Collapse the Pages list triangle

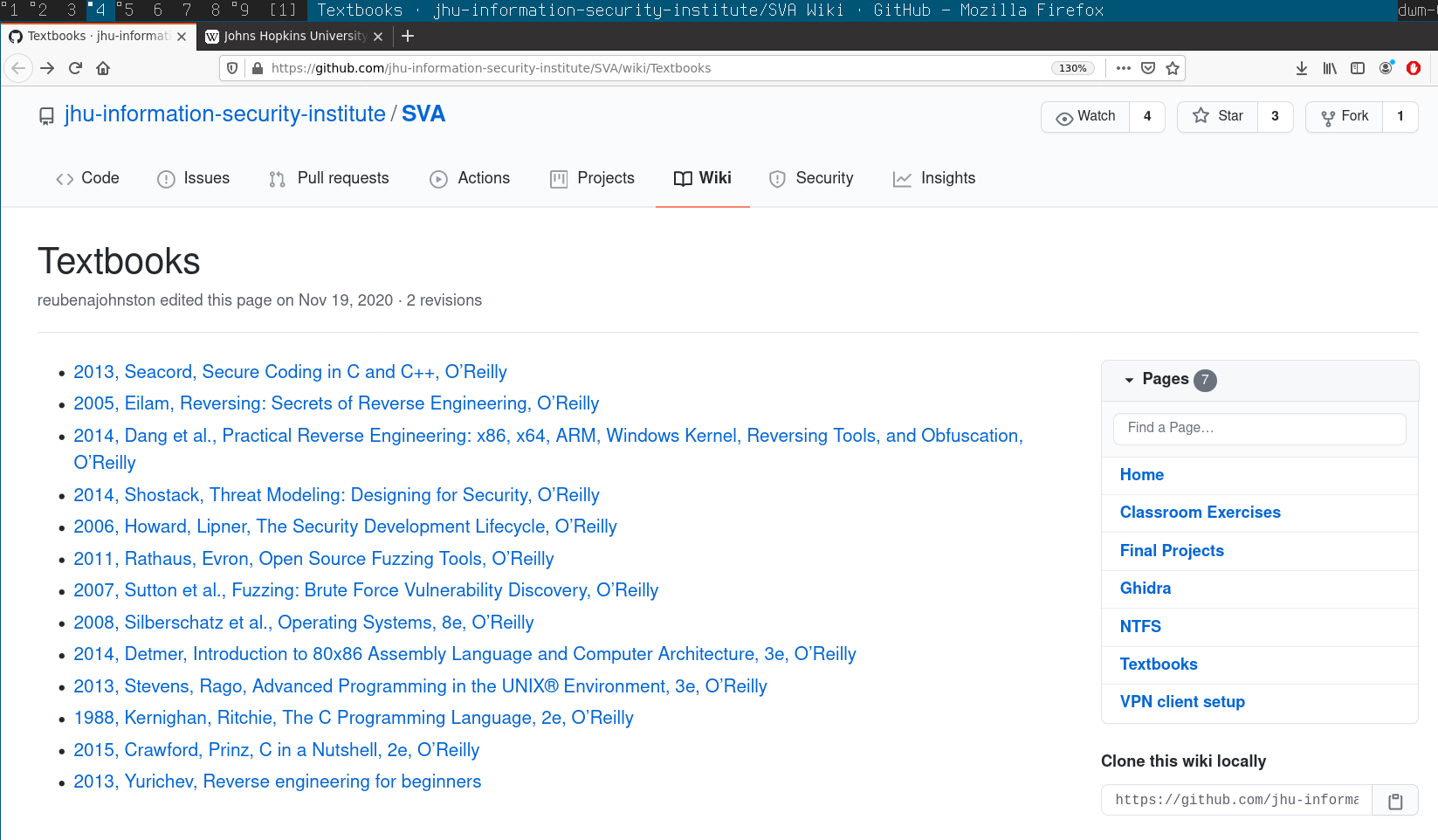1129,380
